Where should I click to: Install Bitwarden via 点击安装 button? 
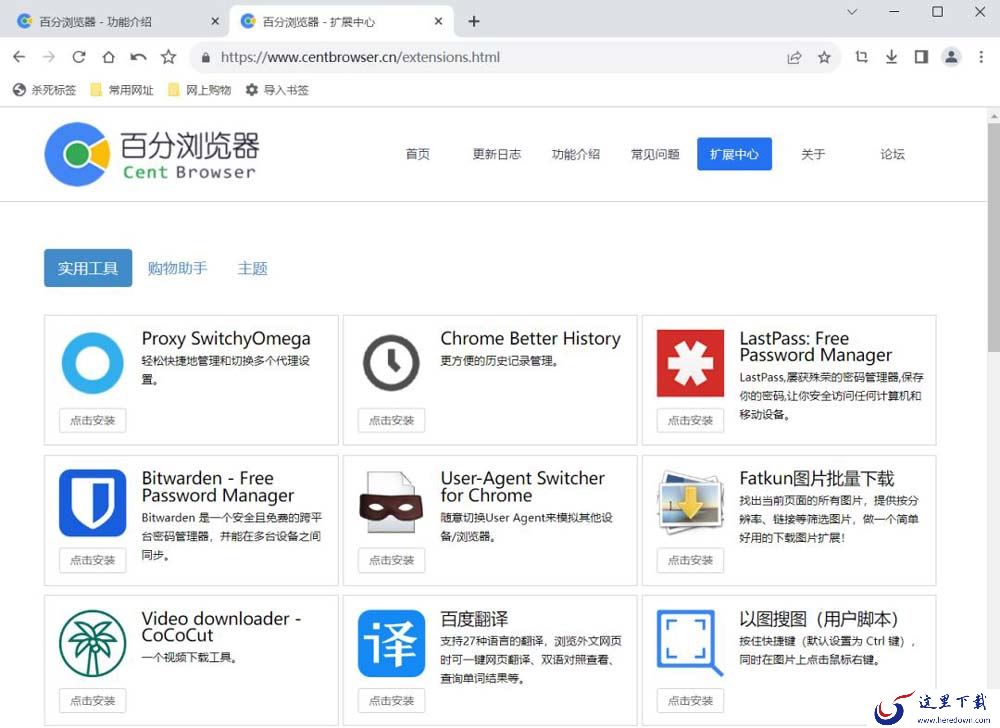click(92, 560)
